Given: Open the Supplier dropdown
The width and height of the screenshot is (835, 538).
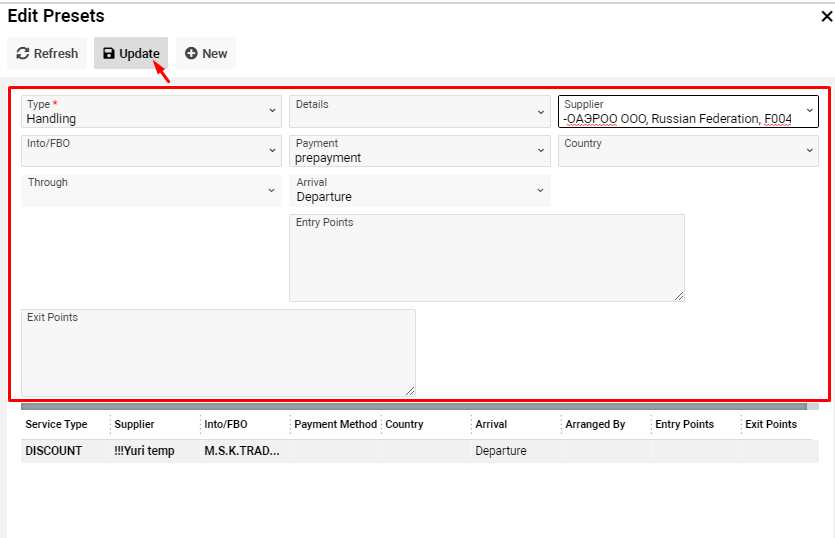Looking at the screenshot, I should click(x=688, y=111).
